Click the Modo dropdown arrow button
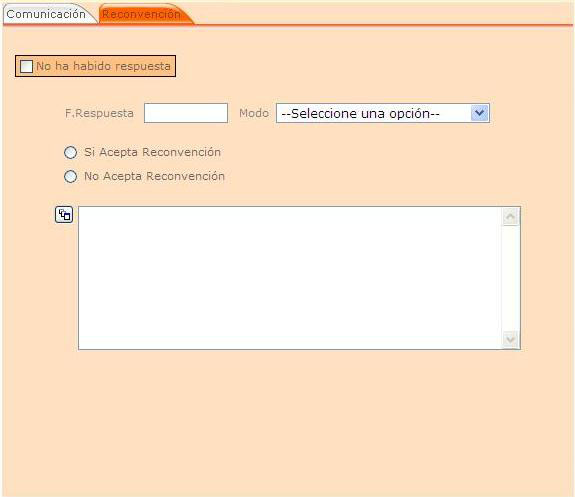575x497 pixels. [479, 113]
